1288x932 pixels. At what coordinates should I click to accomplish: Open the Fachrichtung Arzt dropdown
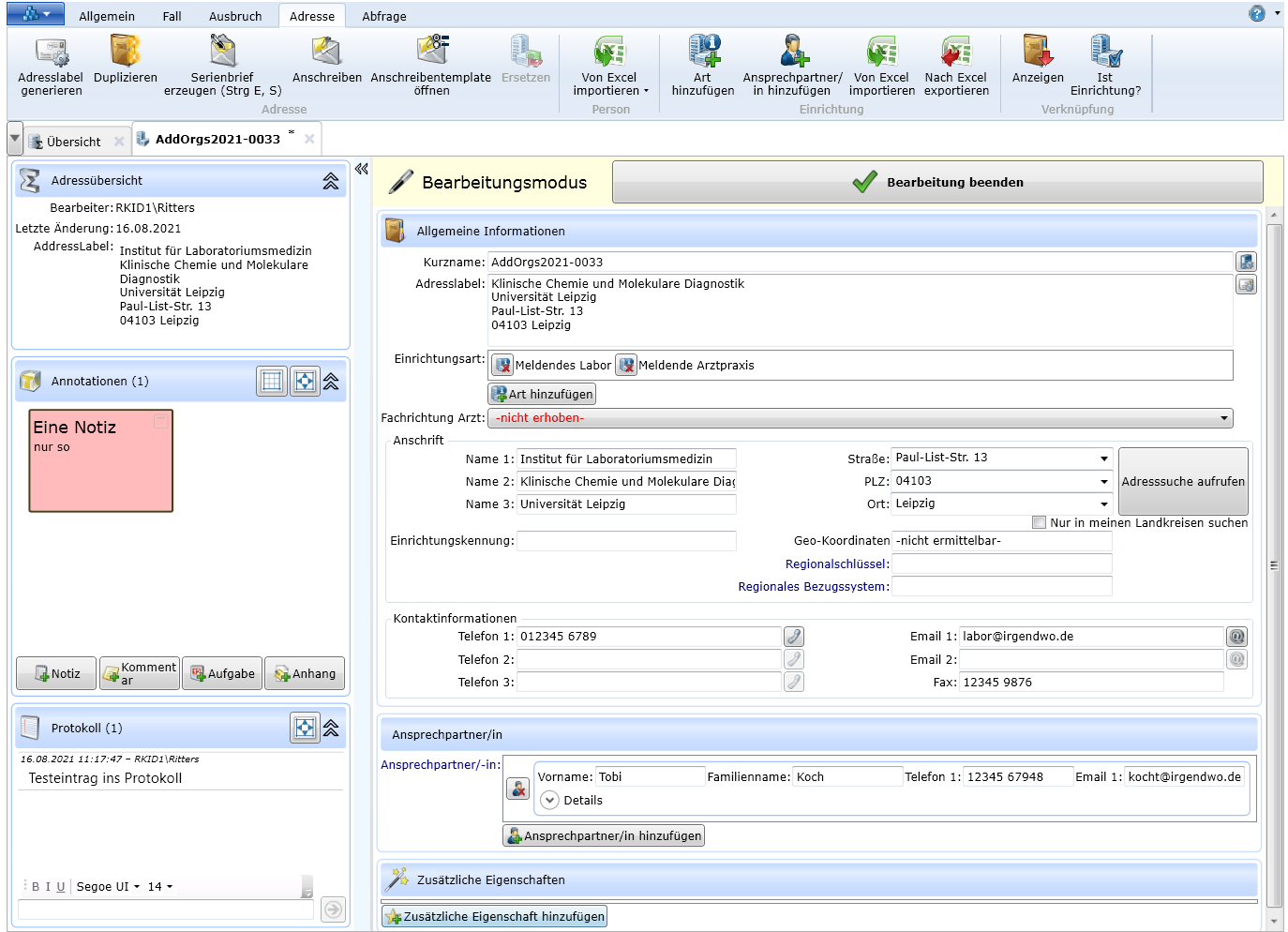(x=1223, y=418)
